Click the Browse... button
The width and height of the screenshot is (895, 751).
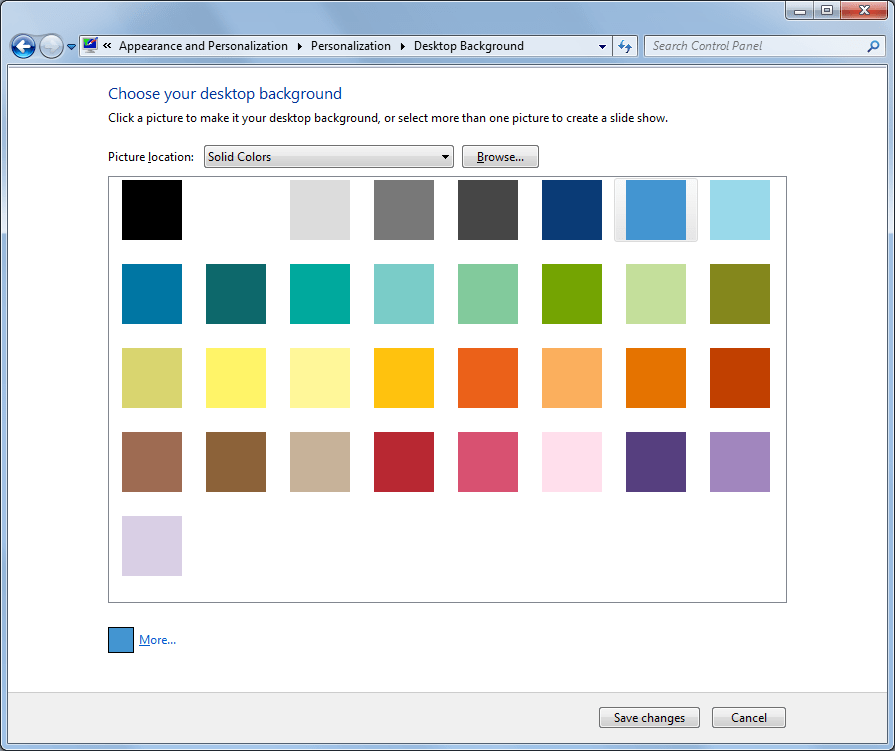(500, 156)
